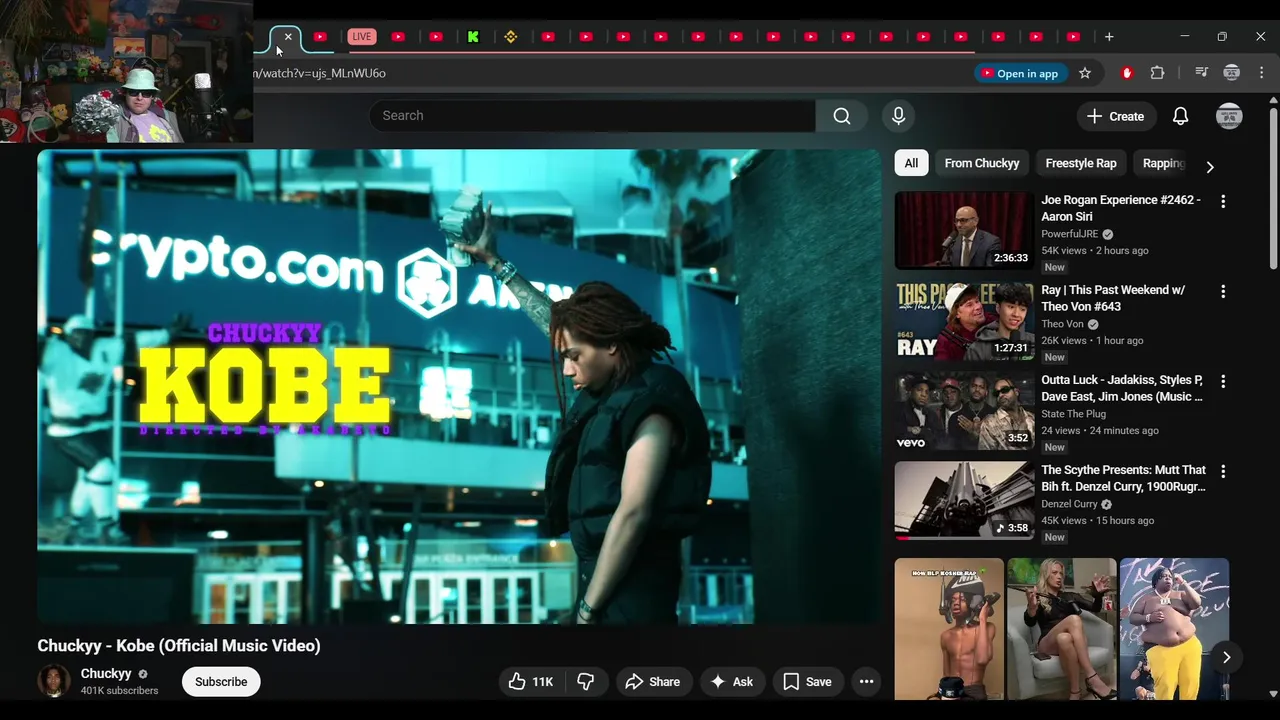Open the media control toolbar icon
This screenshot has height=720, width=1280.
1201,73
